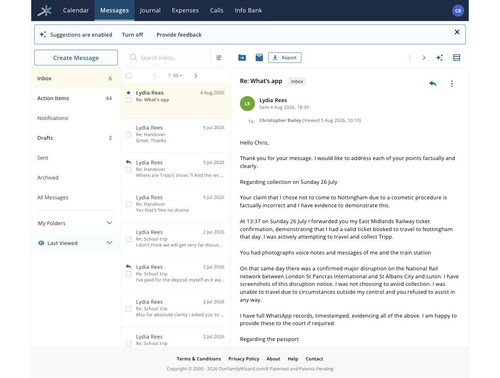
Task: Tick the checkbox for 'Great. Thanks' message
Action: tap(128, 135)
